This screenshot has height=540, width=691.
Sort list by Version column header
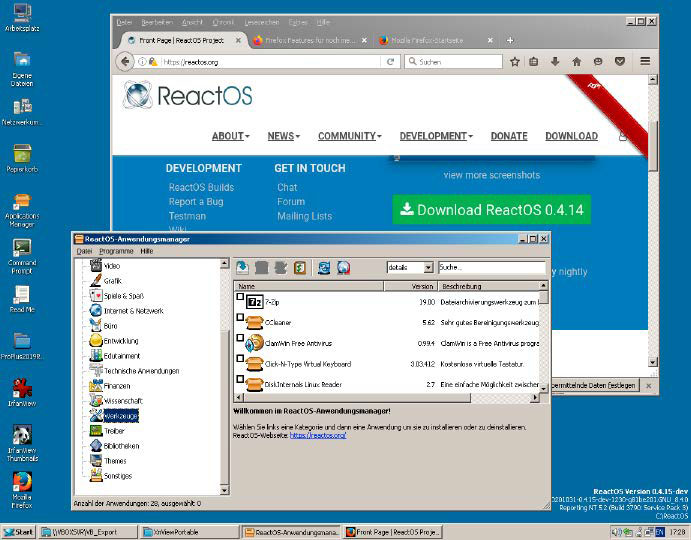click(x=411, y=286)
